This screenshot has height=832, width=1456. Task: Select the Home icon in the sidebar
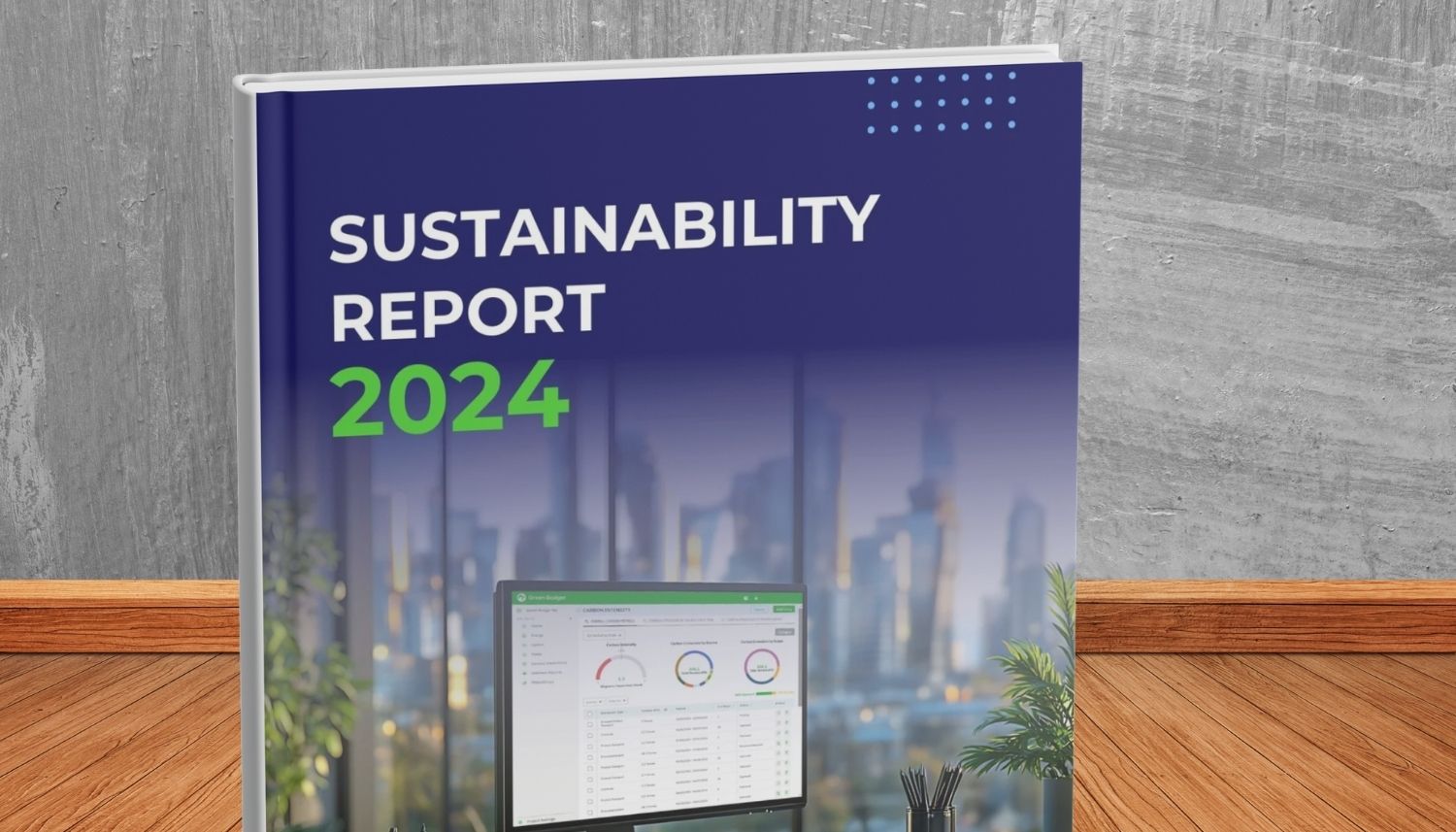(x=524, y=625)
